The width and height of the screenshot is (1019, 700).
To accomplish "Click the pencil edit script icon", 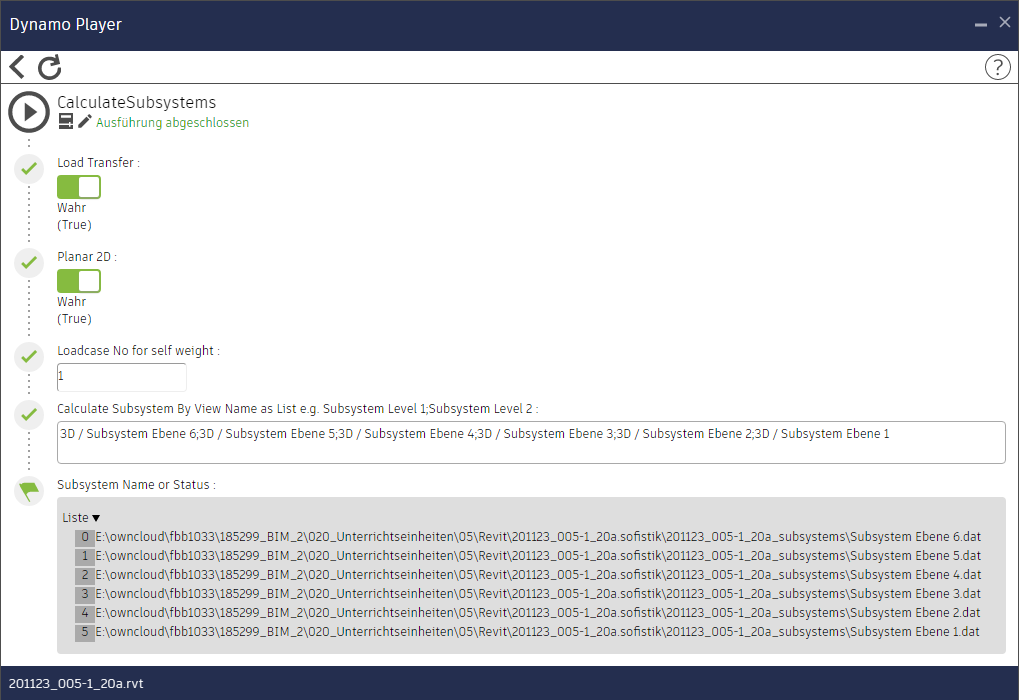I will coord(85,122).
